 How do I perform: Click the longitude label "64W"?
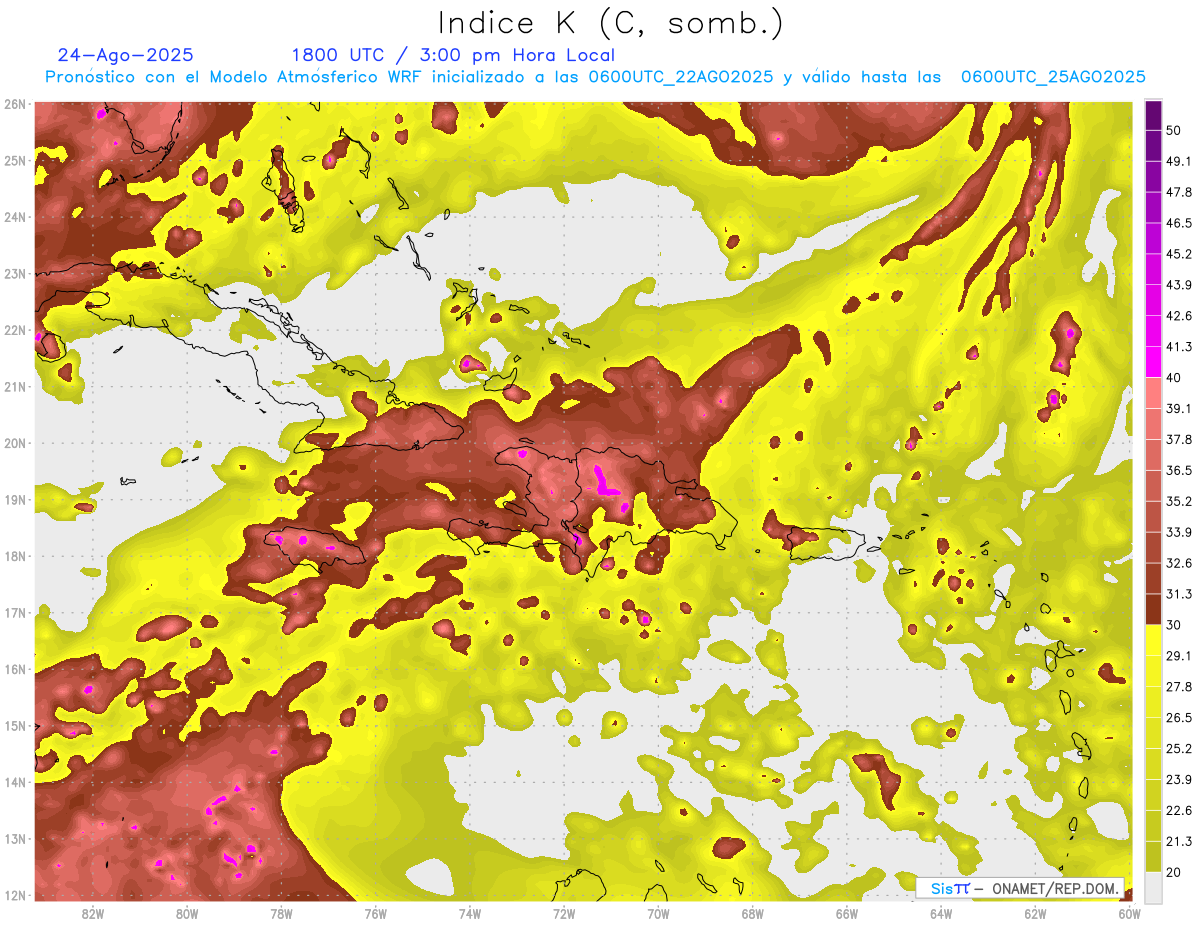(940, 913)
